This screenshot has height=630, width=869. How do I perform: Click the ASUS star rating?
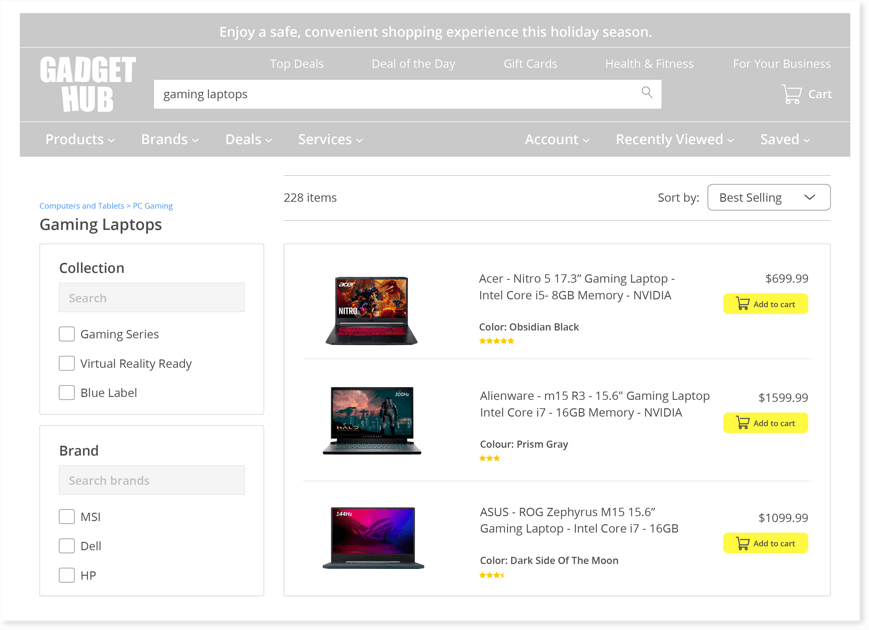pos(492,576)
